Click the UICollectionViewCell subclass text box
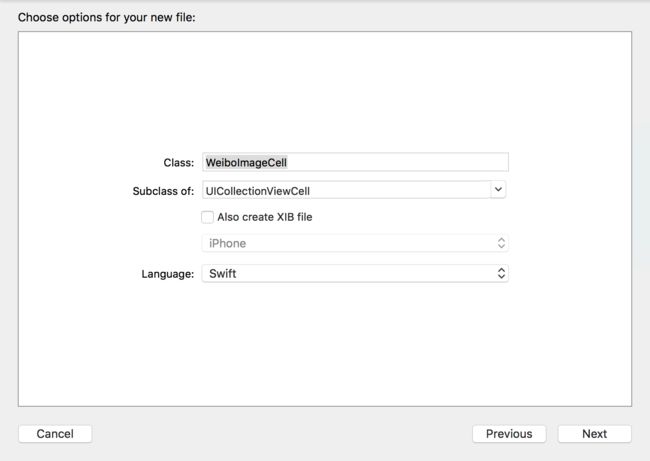 pyautogui.click(x=347, y=190)
